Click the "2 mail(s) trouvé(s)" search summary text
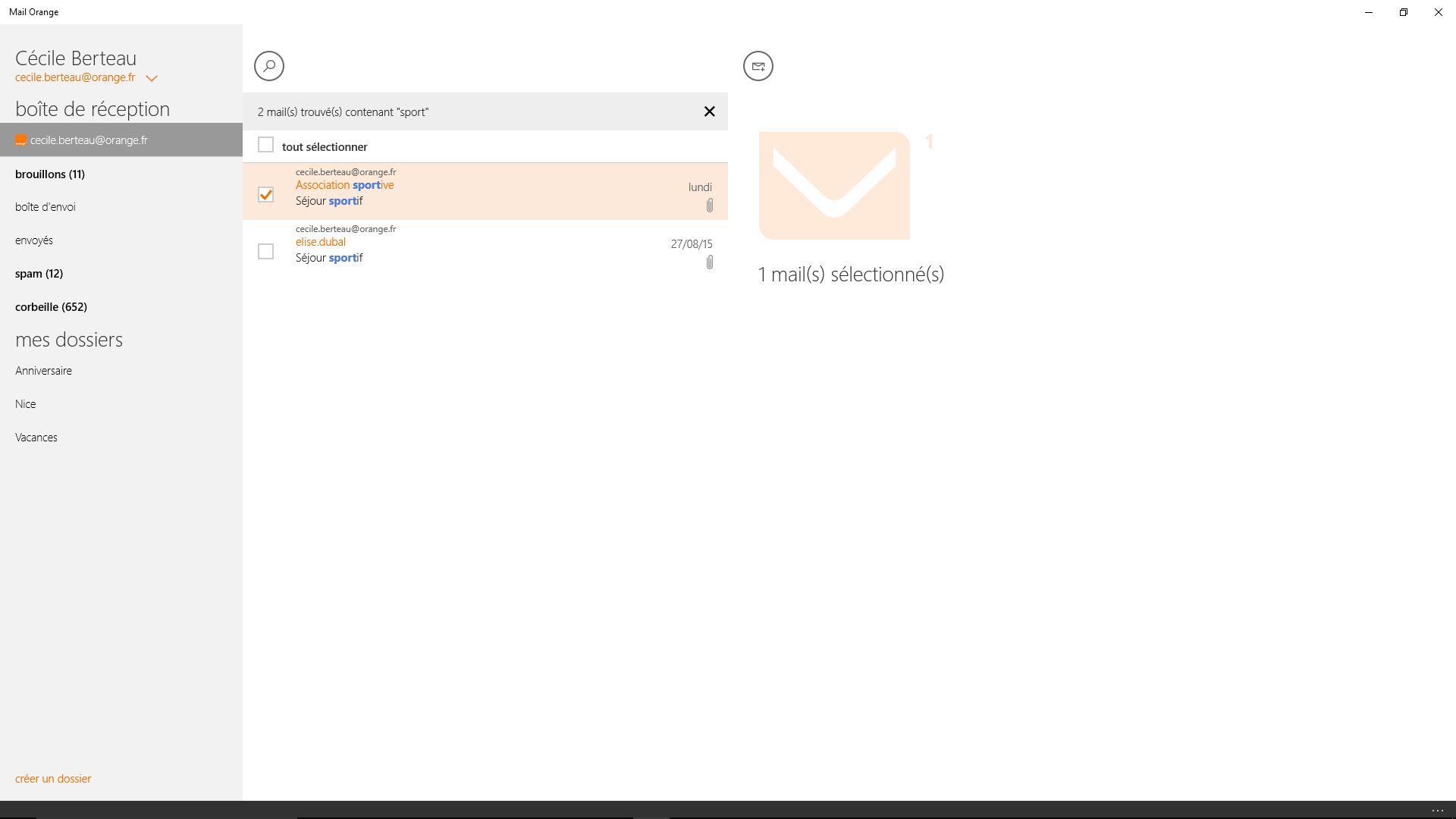1456x819 pixels. pos(343,112)
